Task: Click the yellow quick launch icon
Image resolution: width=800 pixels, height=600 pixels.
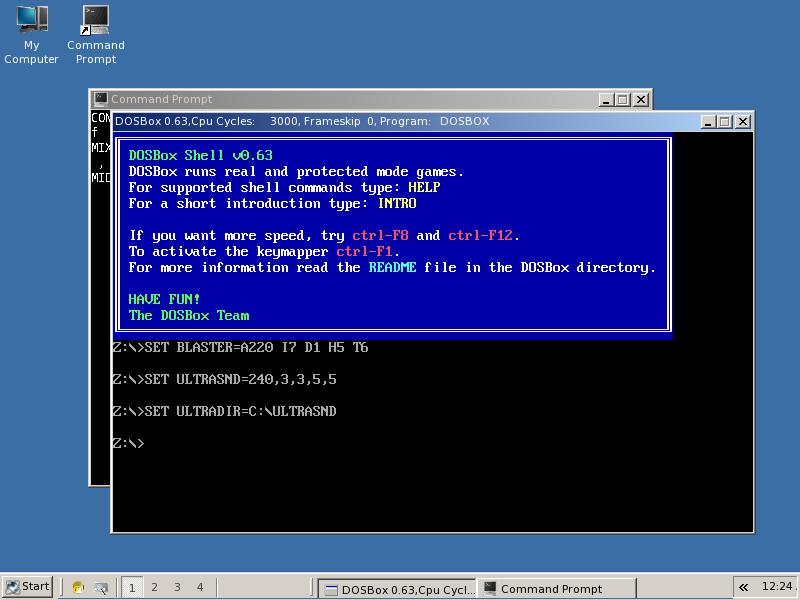Action: (x=77, y=587)
